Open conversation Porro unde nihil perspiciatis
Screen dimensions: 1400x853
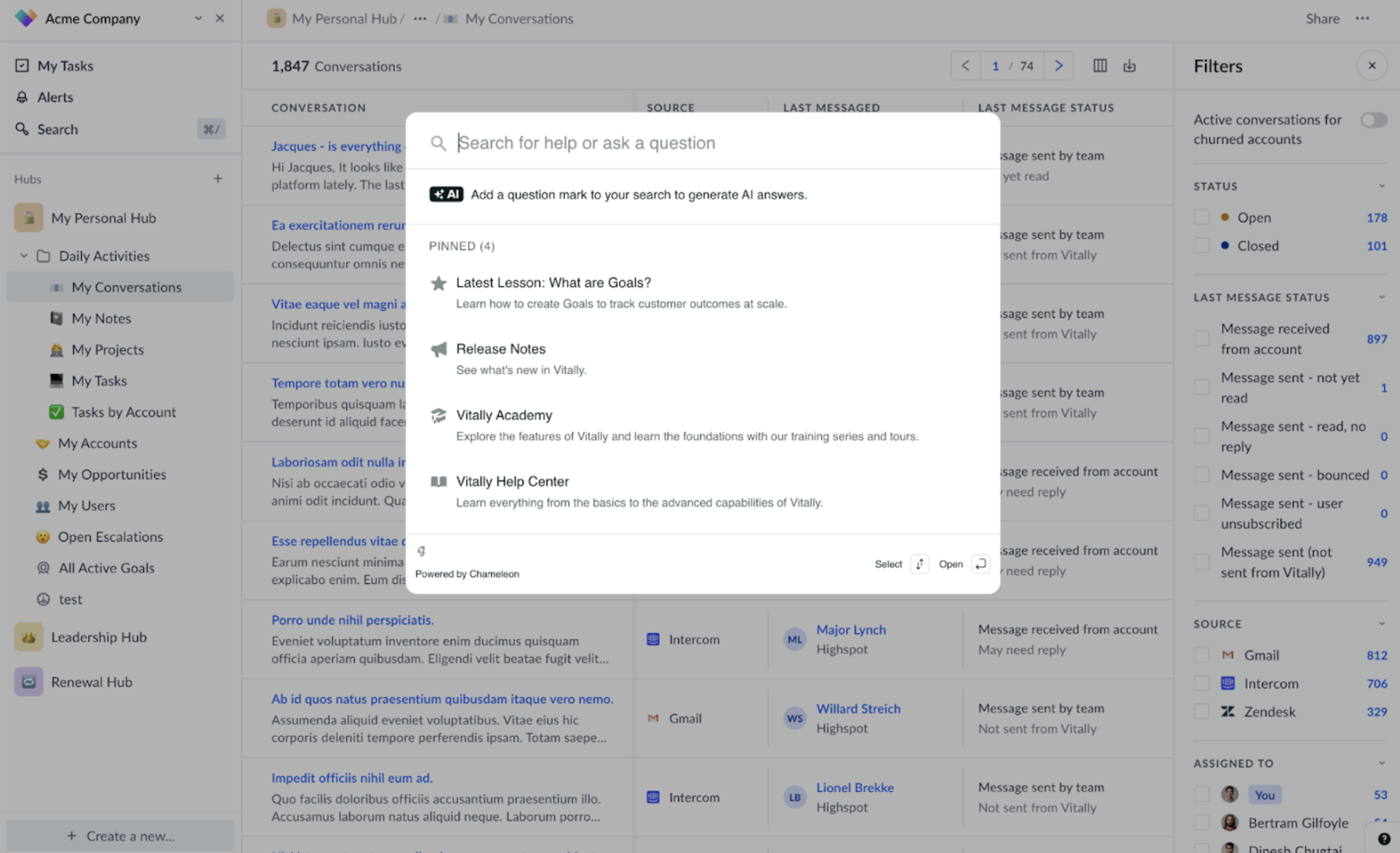click(352, 619)
